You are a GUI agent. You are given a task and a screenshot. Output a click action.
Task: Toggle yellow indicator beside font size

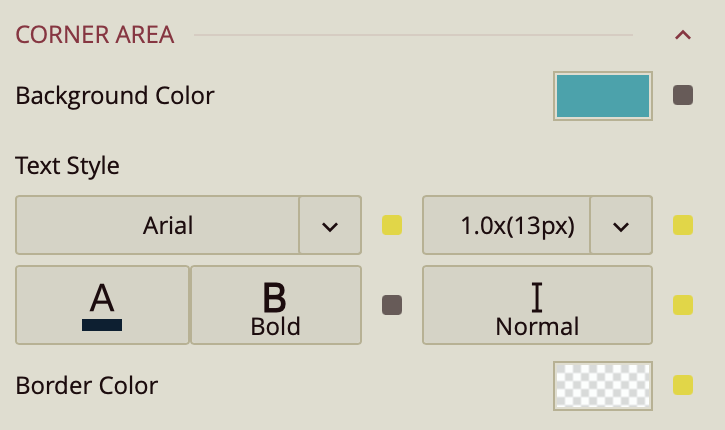683,225
